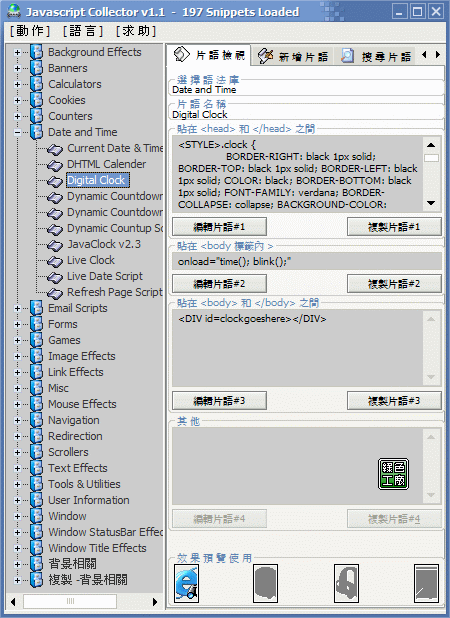Click the snippet icon beside Live Clock
The height and width of the screenshot is (618, 450).
55,261
